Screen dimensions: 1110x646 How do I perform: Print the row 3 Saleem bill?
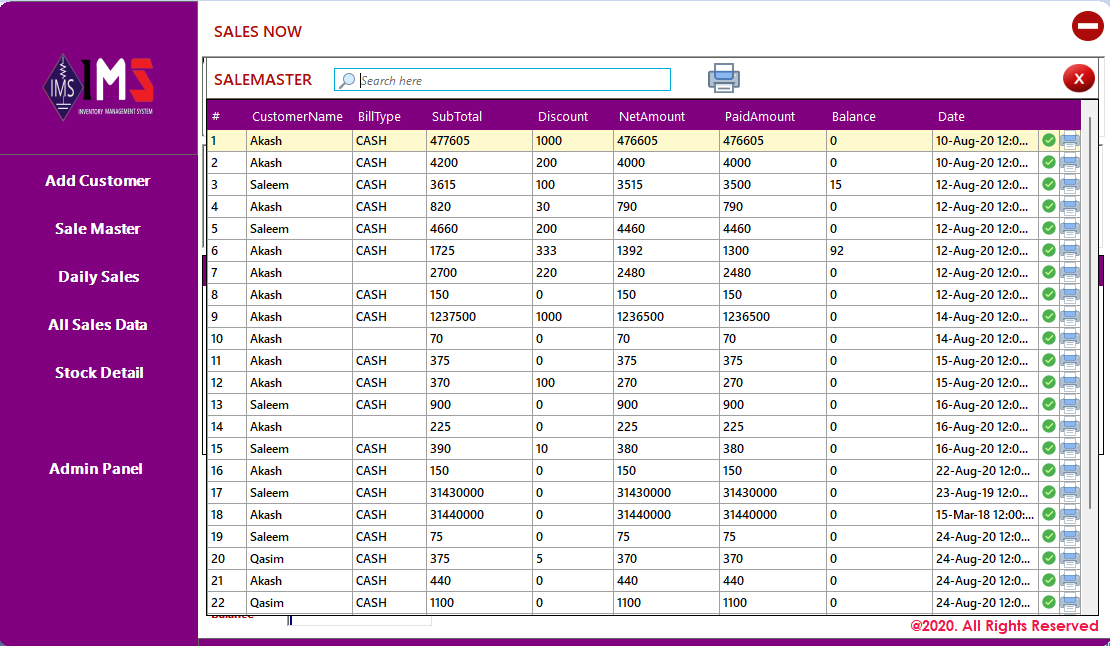pos(1069,185)
